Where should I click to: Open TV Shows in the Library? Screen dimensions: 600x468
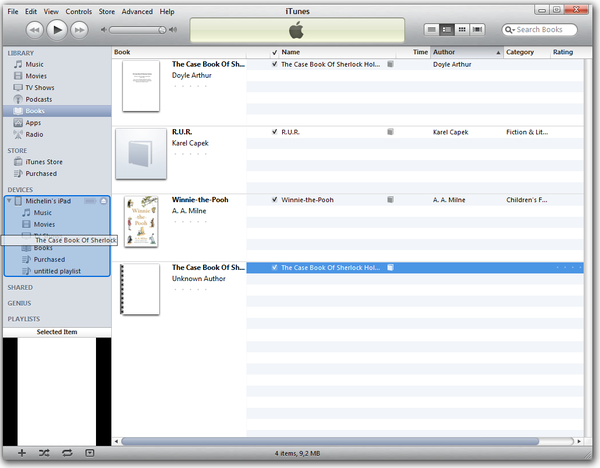pos(40,88)
